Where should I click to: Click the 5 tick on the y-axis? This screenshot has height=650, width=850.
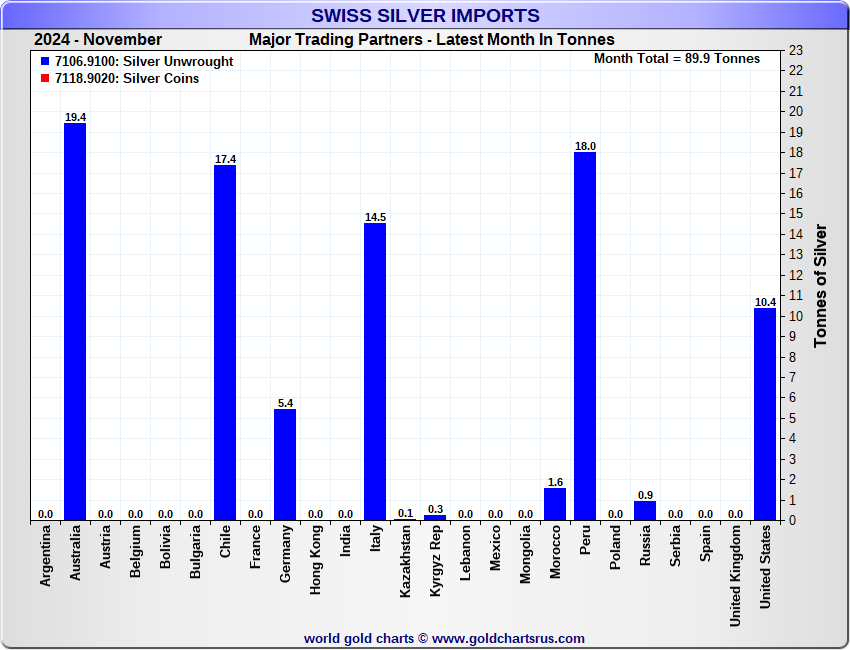point(793,419)
